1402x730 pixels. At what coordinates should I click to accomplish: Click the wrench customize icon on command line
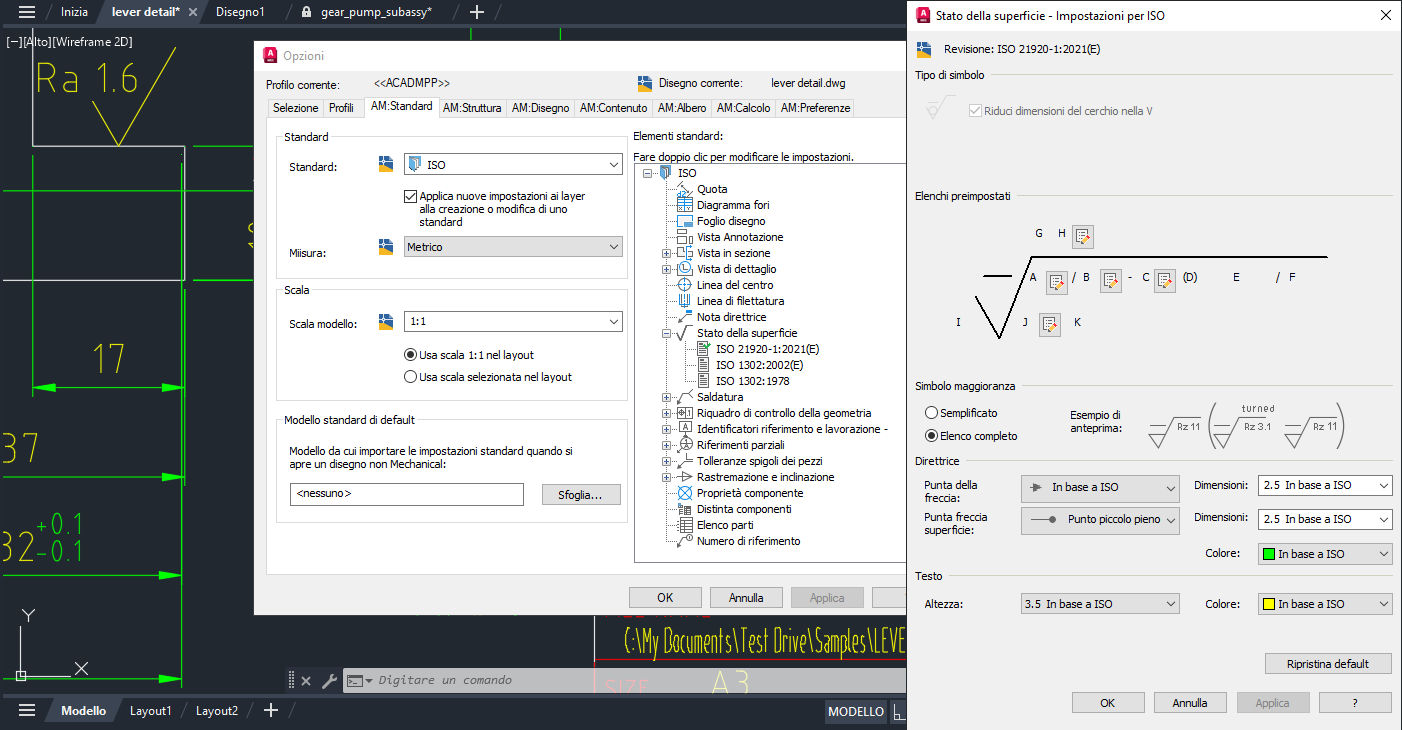[329, 681]
